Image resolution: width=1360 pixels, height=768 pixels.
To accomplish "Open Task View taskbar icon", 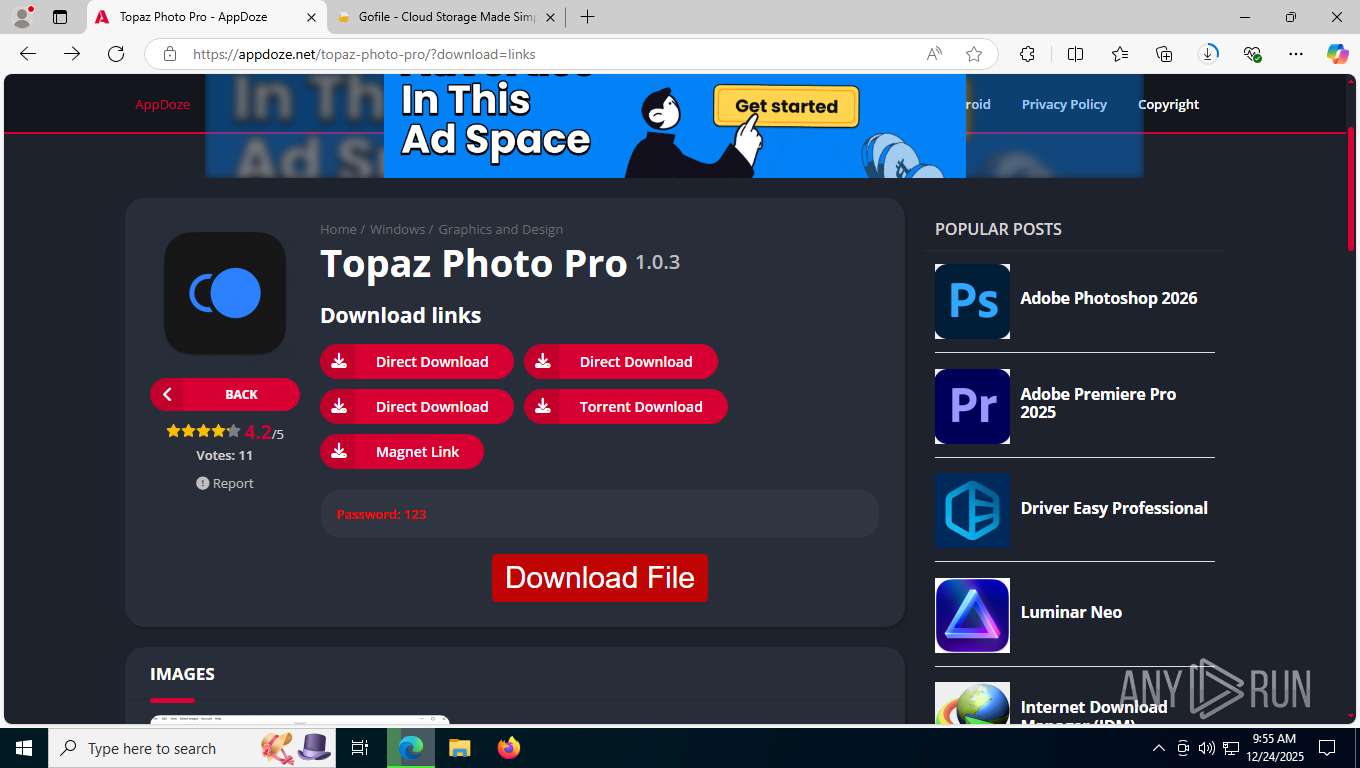I will click(x=361, y=748).
